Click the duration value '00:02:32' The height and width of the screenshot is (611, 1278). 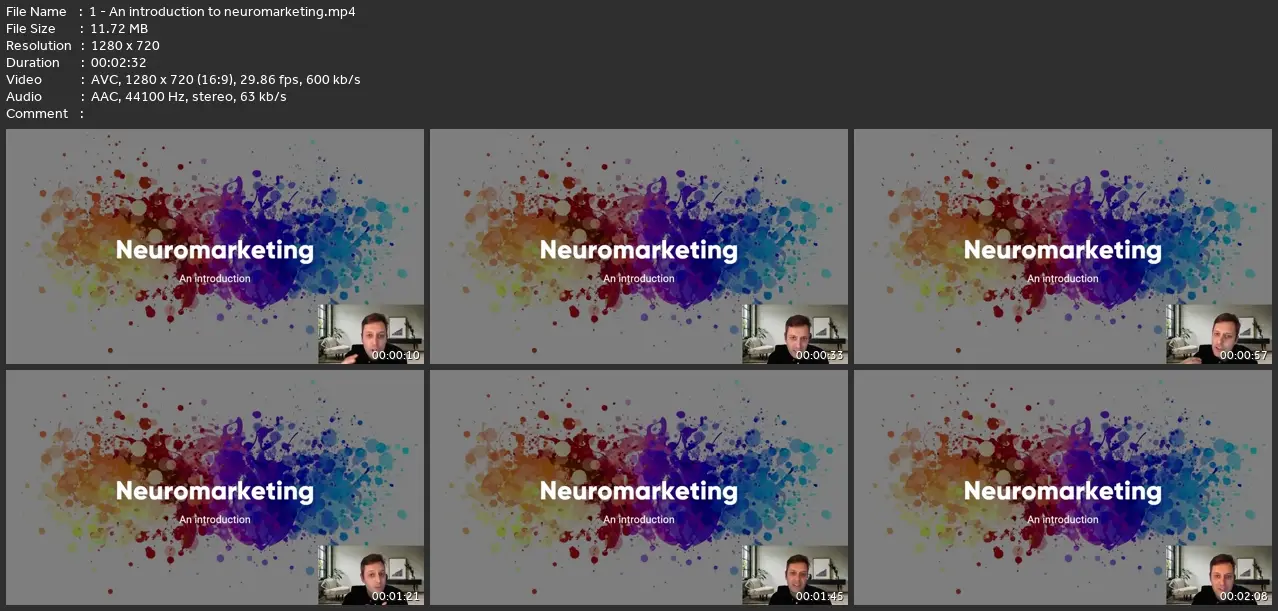(118, 63)
